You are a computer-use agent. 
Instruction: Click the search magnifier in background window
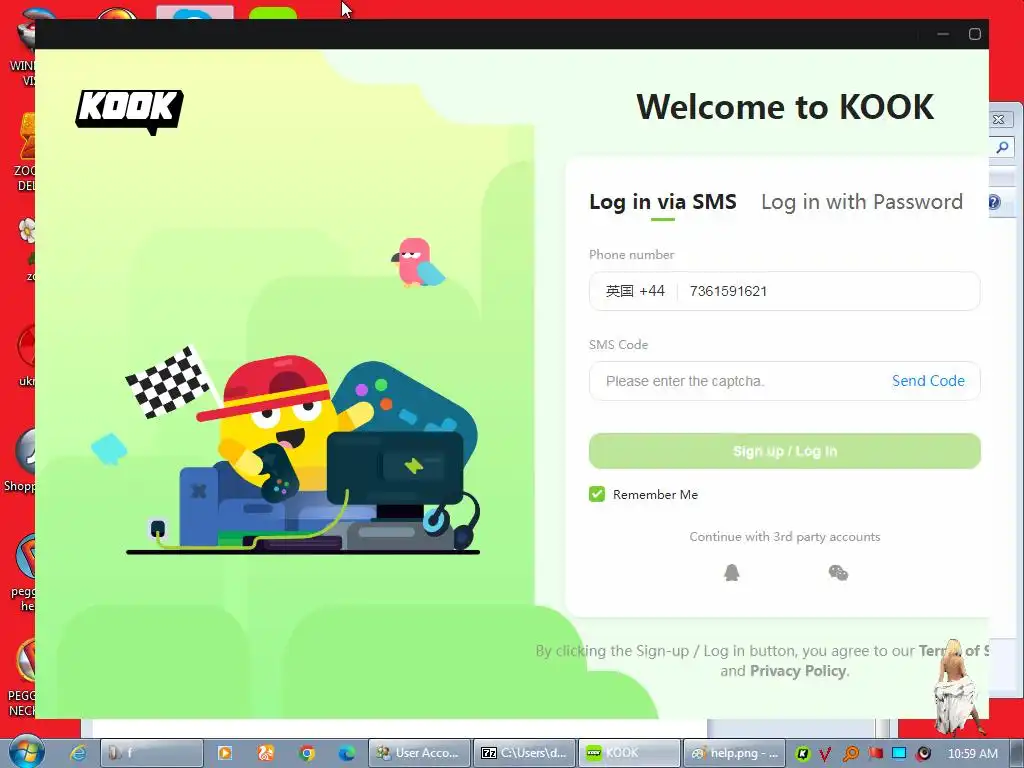(1002, 148)
